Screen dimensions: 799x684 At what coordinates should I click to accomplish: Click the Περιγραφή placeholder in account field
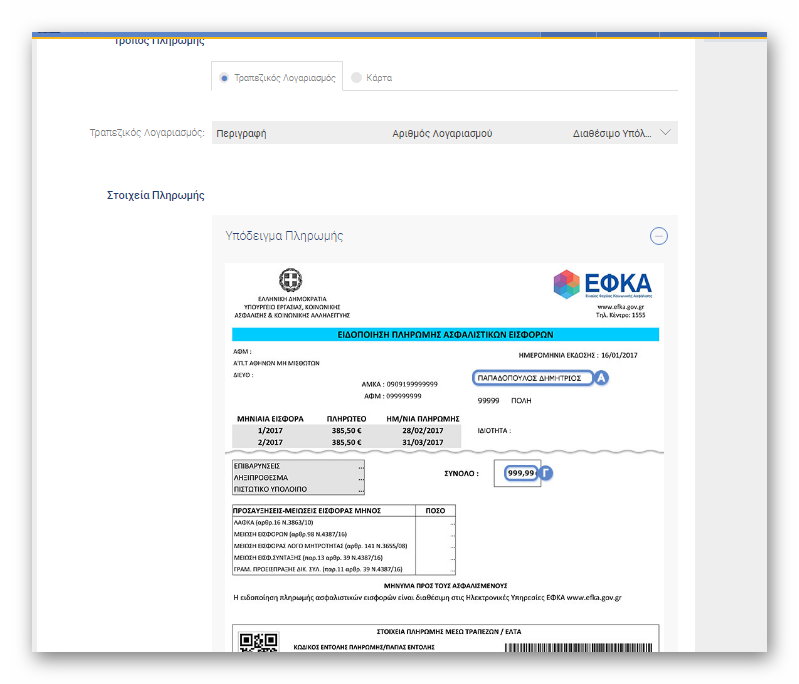[x=241, y=133]
